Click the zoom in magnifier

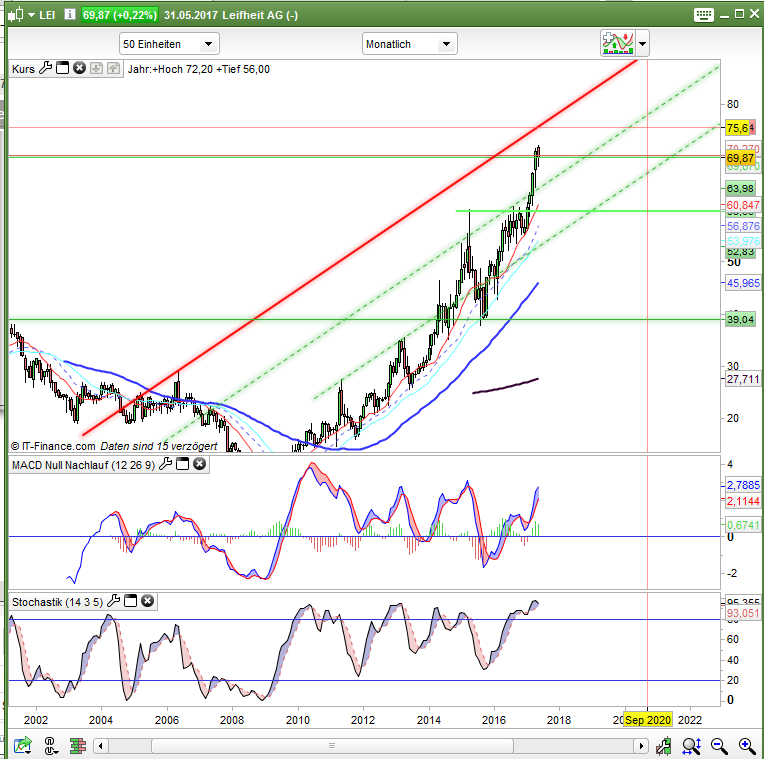click(x=747, y=745)
